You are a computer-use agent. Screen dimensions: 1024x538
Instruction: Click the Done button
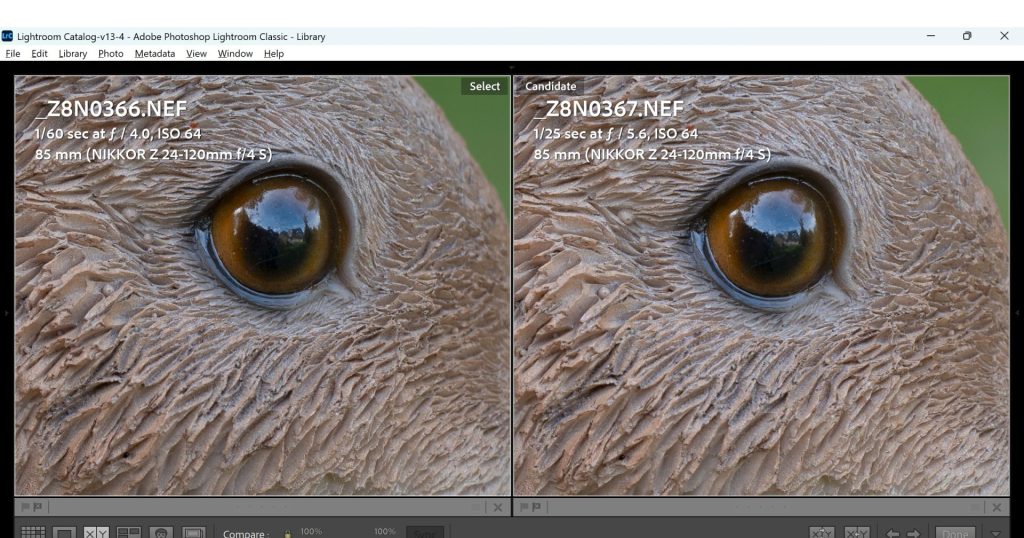pyautogui.click(x=955, y=533)
